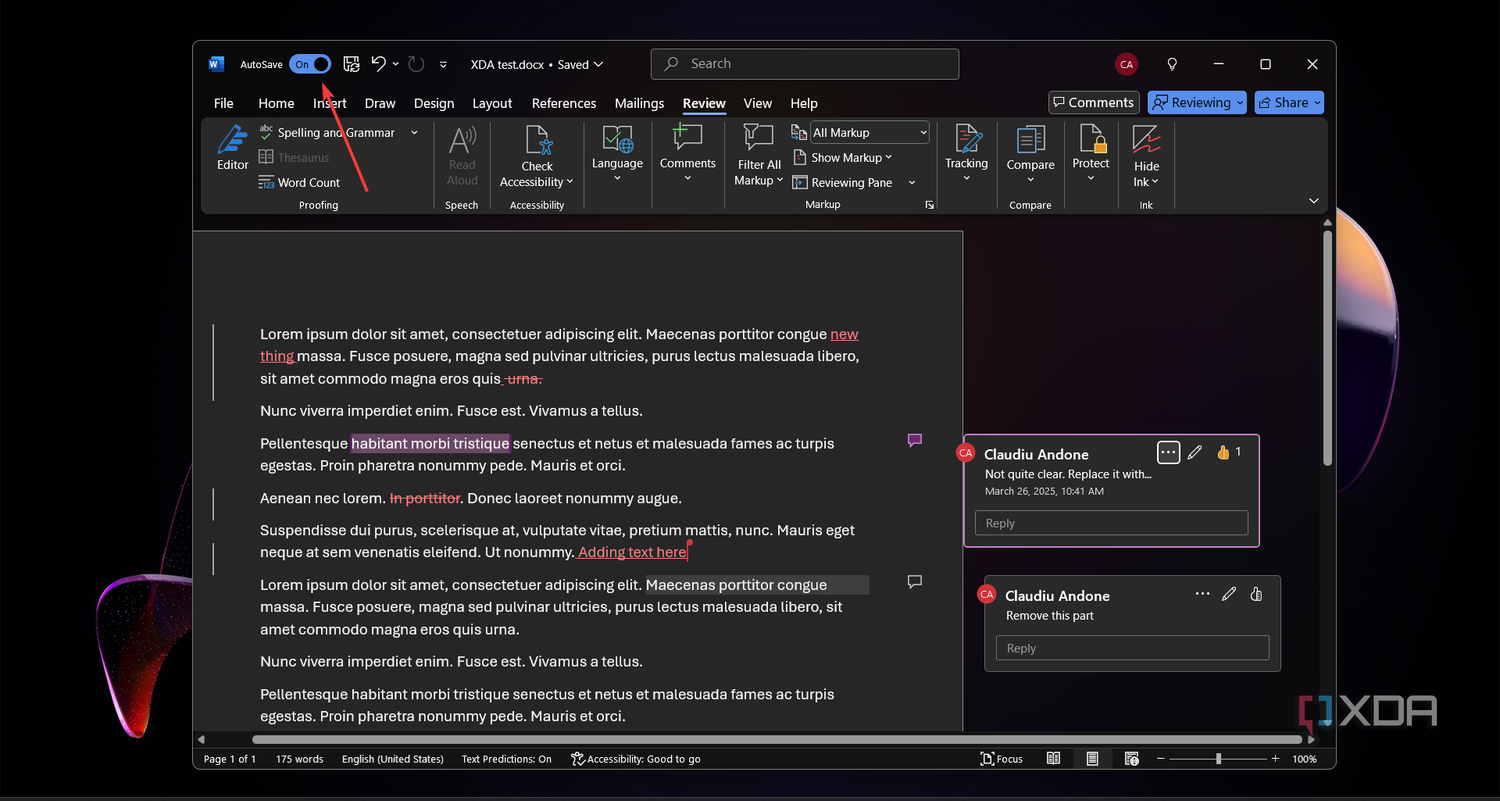Open the XDA test.docx file name dropdown
The image size is (1500, 801).
coord(537,64)
